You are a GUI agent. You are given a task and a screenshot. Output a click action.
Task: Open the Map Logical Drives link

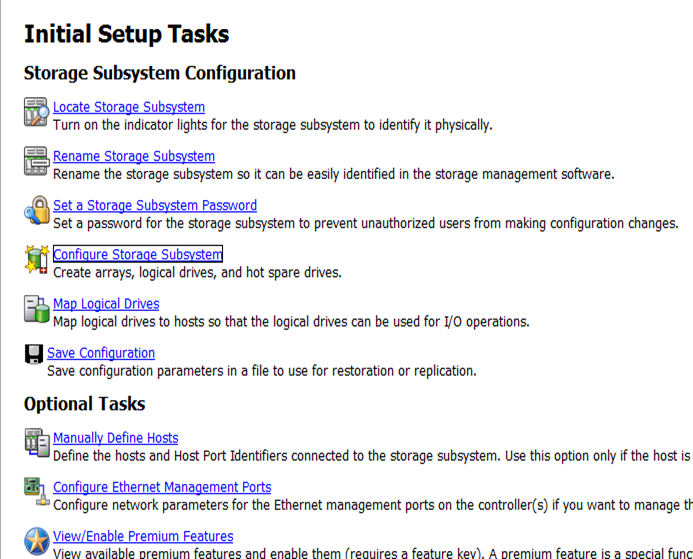[106, 304]
